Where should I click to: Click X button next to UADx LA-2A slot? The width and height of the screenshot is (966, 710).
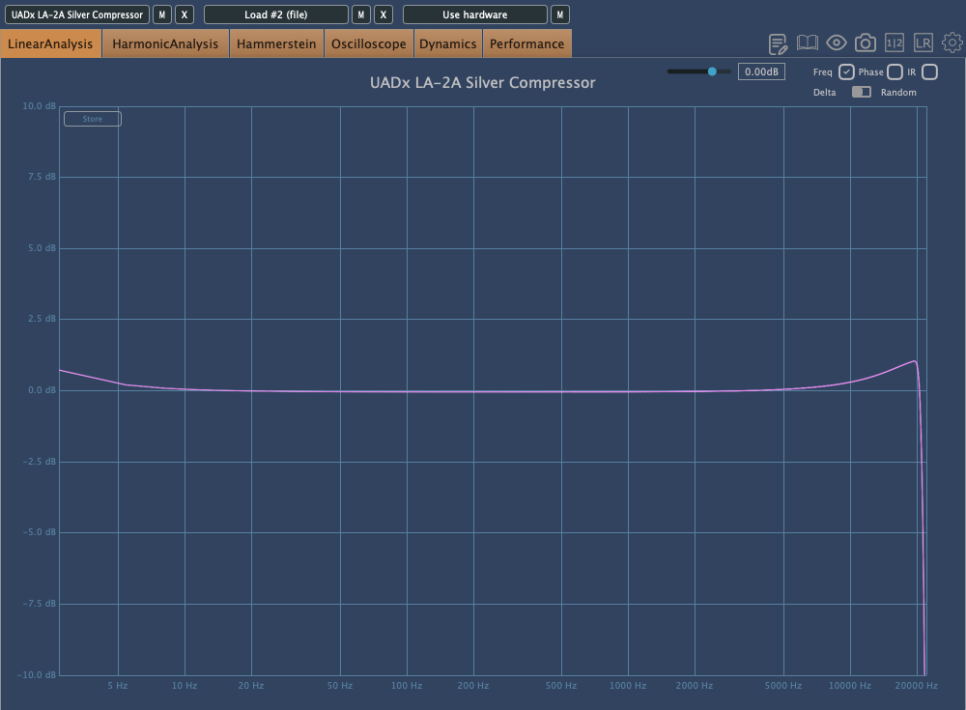click(184, 15)
